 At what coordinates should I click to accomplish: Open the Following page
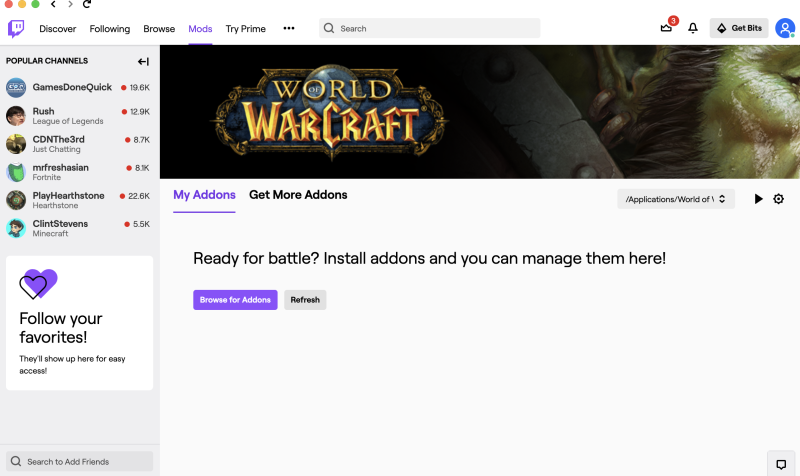(x=110, y=29)
